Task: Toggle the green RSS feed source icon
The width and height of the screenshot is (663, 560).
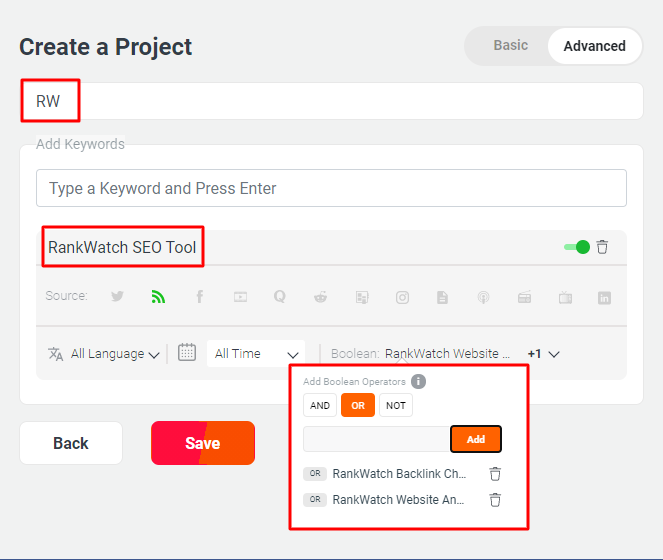Action: pyautogui.click(x=158, y=297)
